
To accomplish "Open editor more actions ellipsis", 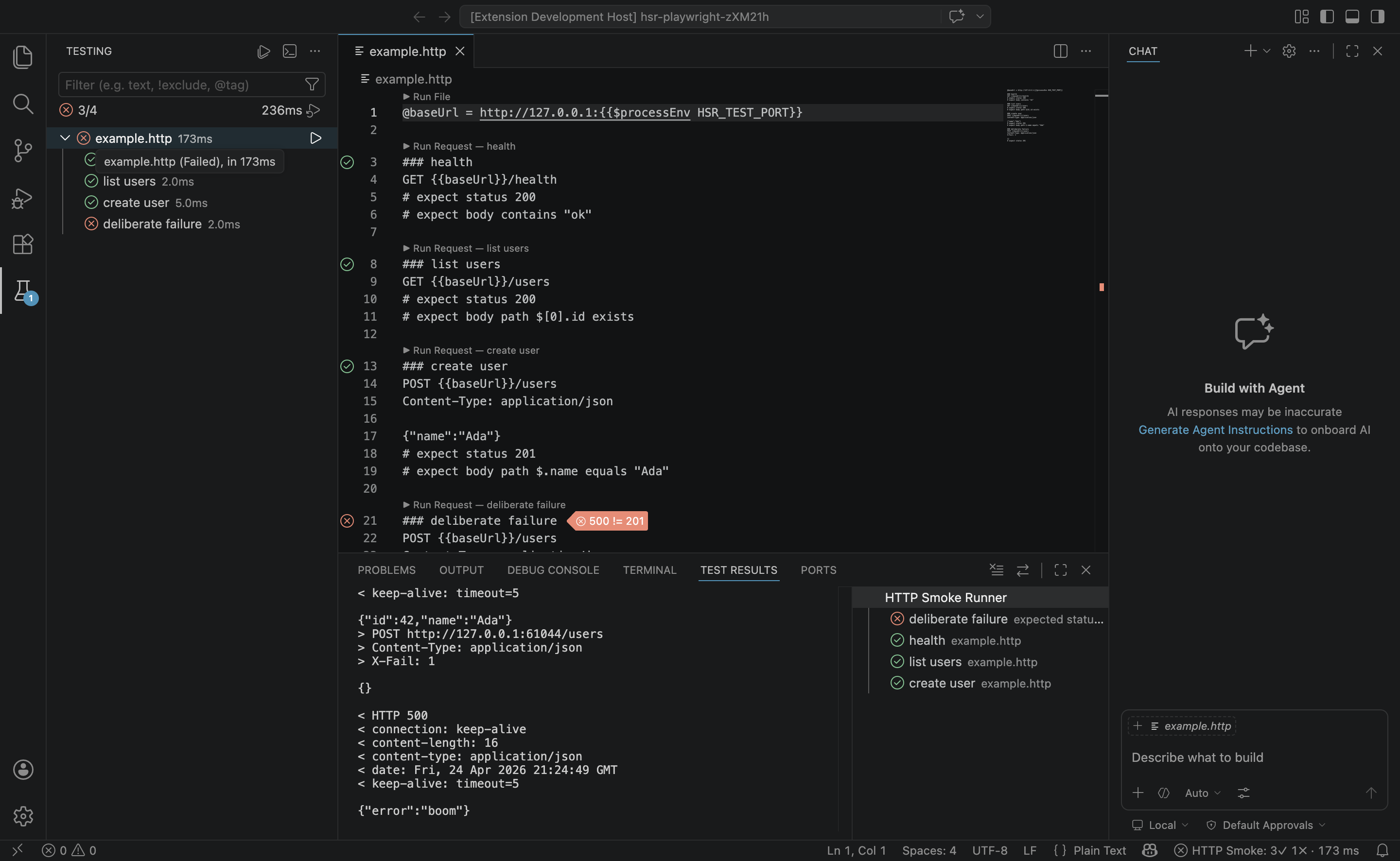I will click(1086, 51).
